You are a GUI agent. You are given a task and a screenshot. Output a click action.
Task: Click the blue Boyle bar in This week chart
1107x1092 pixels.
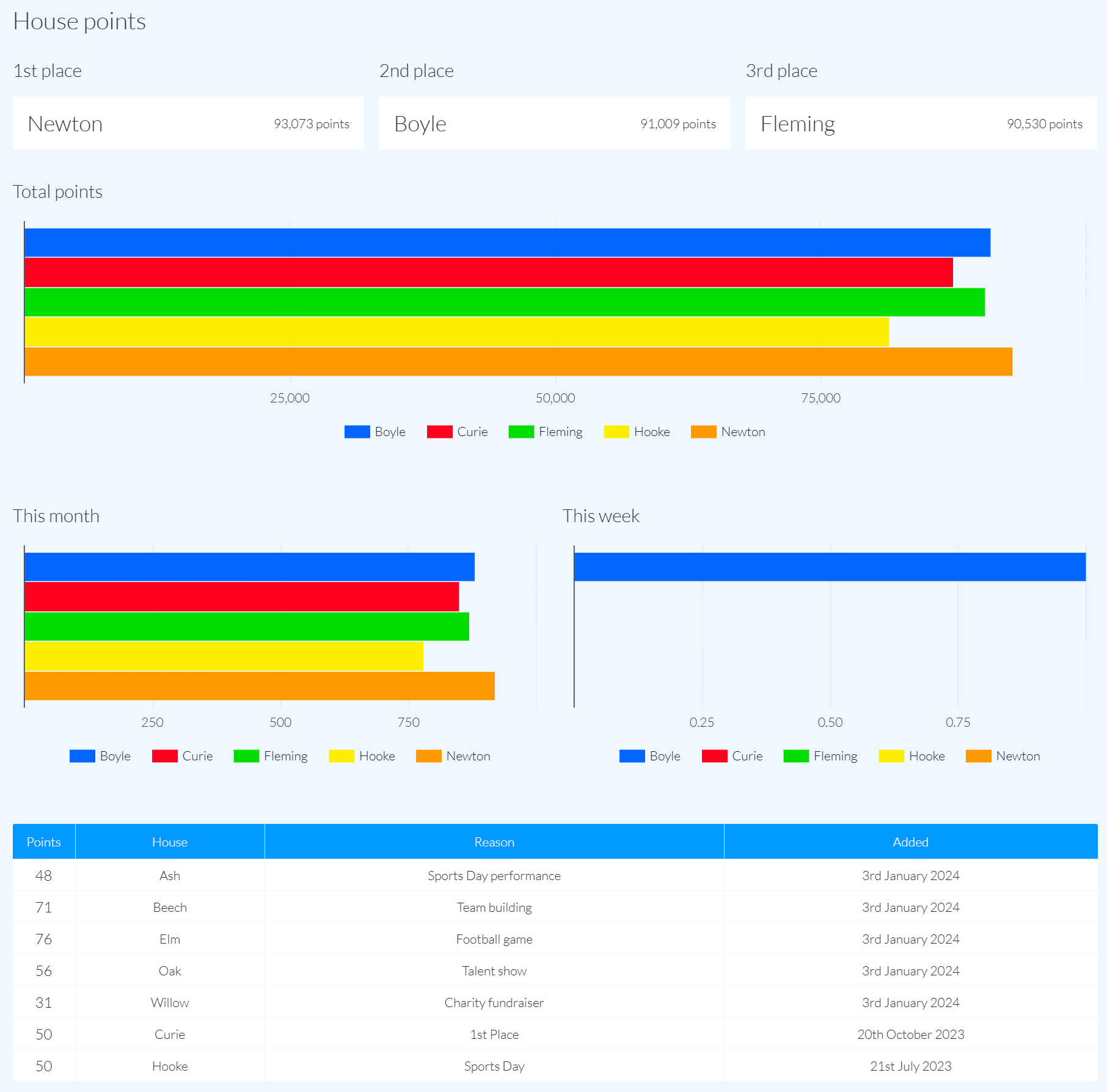[x=830, y=567]
